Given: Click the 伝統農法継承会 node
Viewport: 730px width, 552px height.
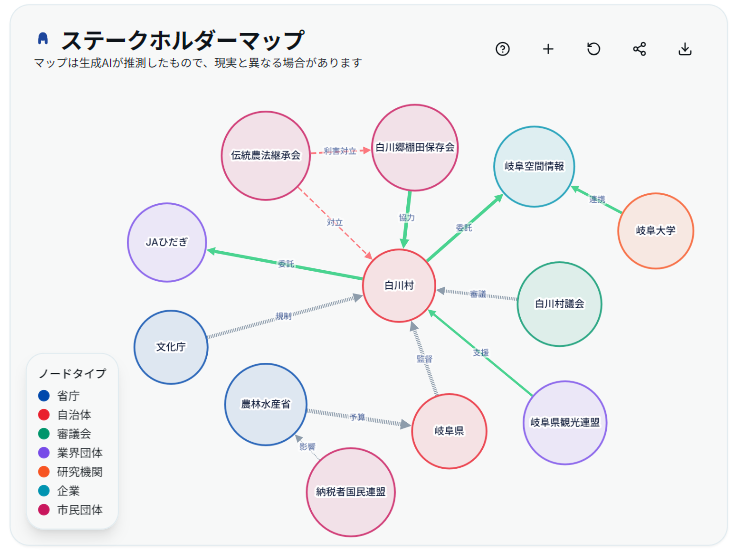Looking at the screenshot, I should (265, 155).
